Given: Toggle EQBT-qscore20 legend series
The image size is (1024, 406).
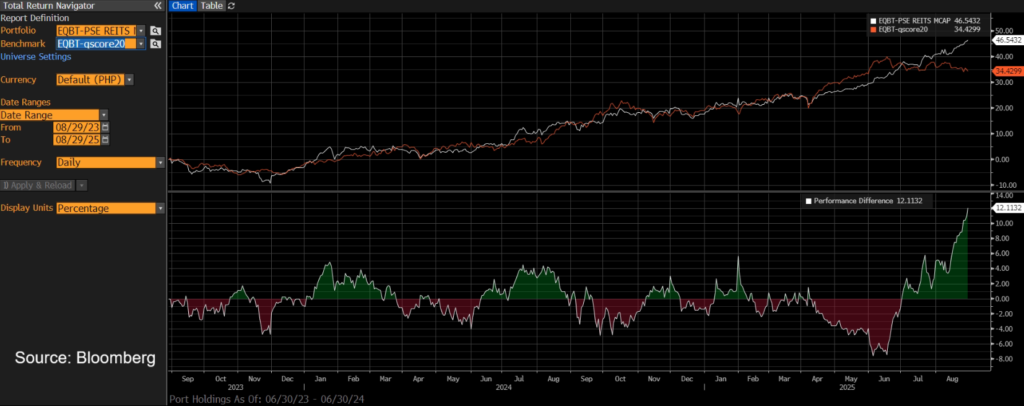Looking at the screenshot, I should (872, 29).
